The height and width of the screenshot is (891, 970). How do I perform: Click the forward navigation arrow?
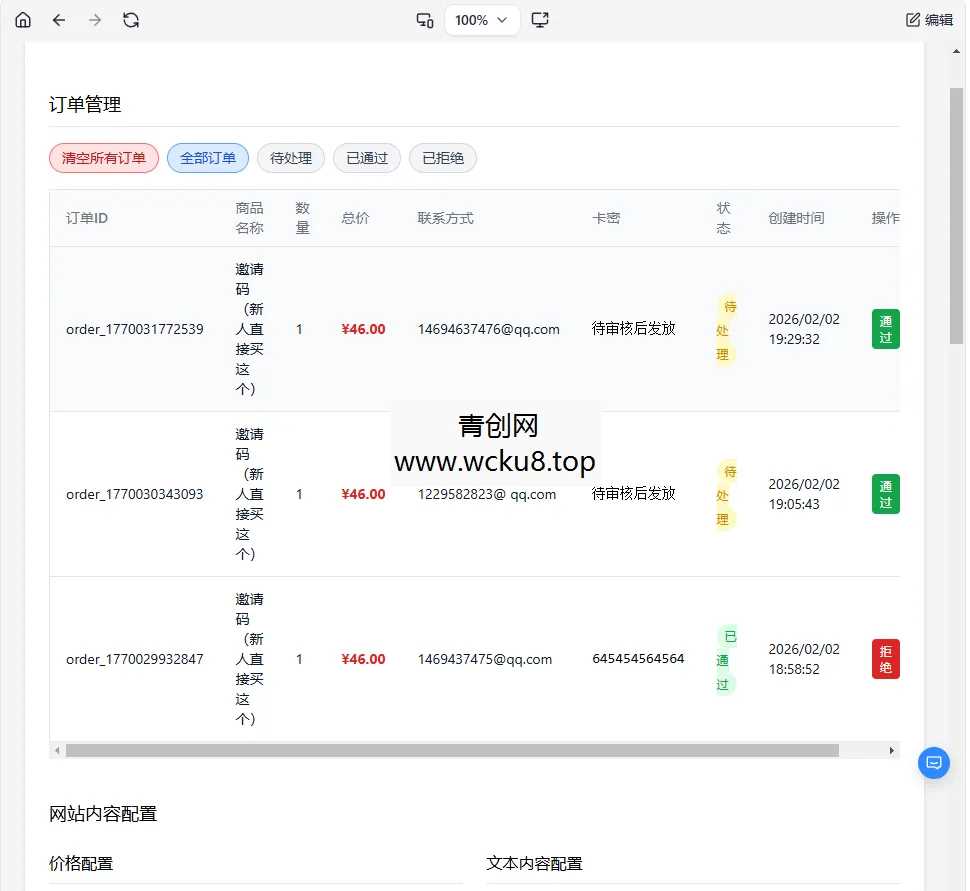pyautogui.click(x=95, y=19)
